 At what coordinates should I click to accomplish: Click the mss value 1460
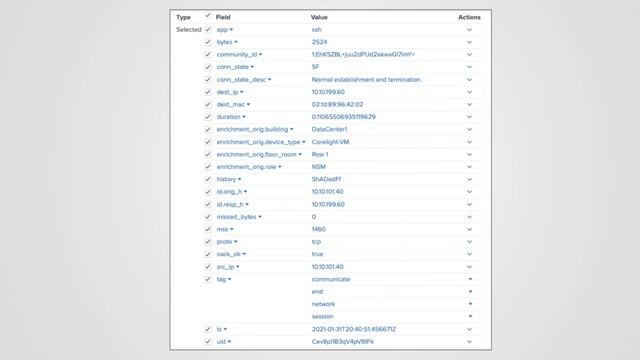(318, 229)
